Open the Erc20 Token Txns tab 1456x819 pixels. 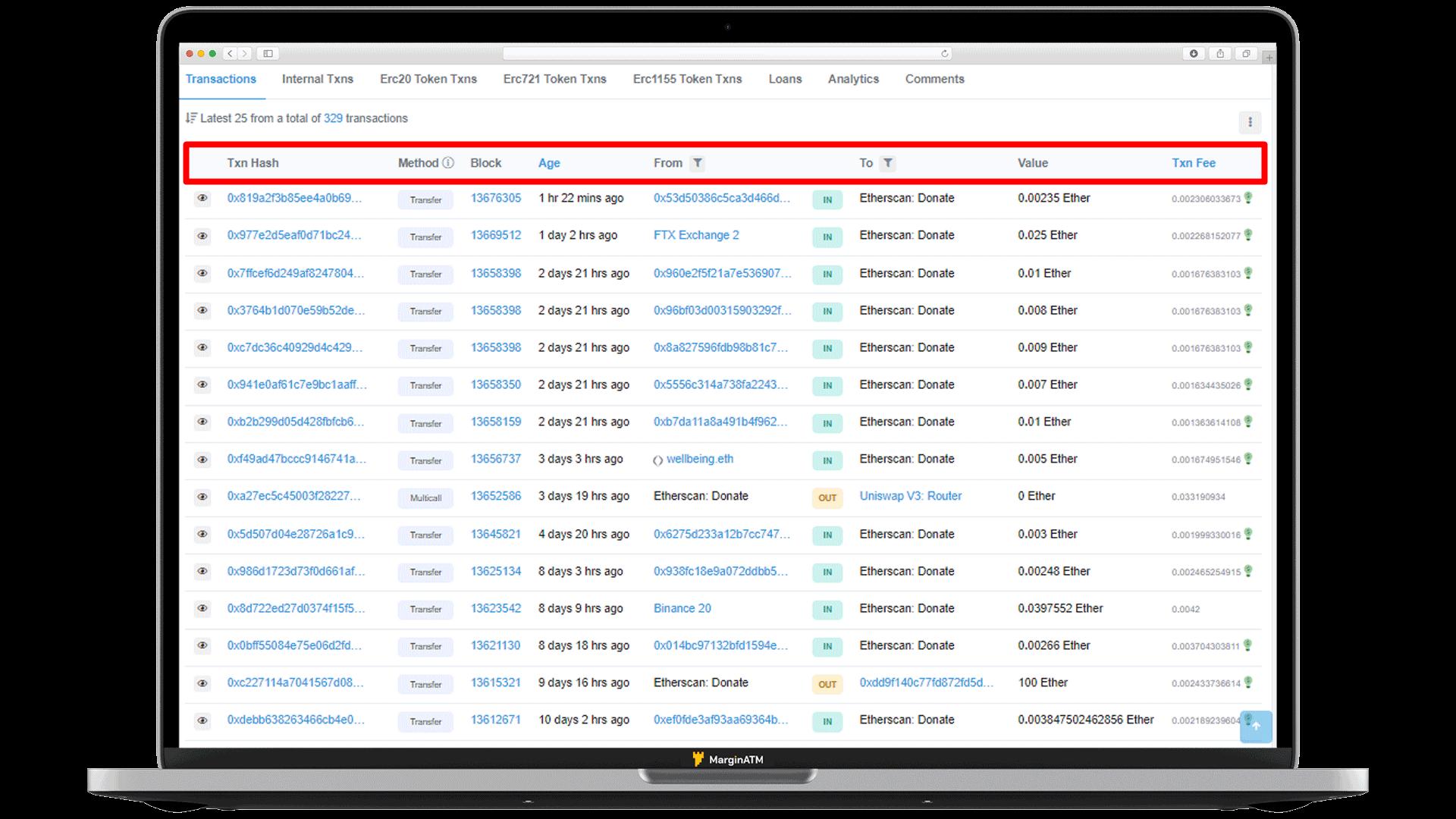428,79
